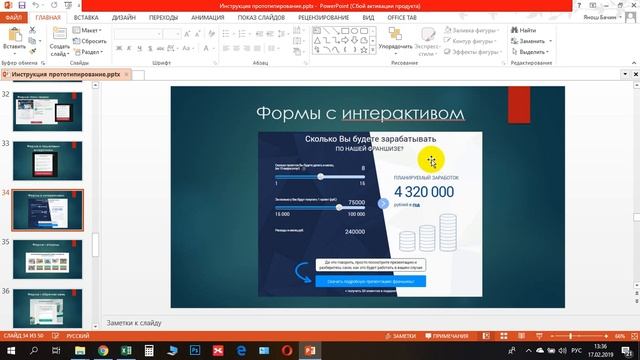
Task: Switch to reading view icon in status bar
Action: coord(521,336)
